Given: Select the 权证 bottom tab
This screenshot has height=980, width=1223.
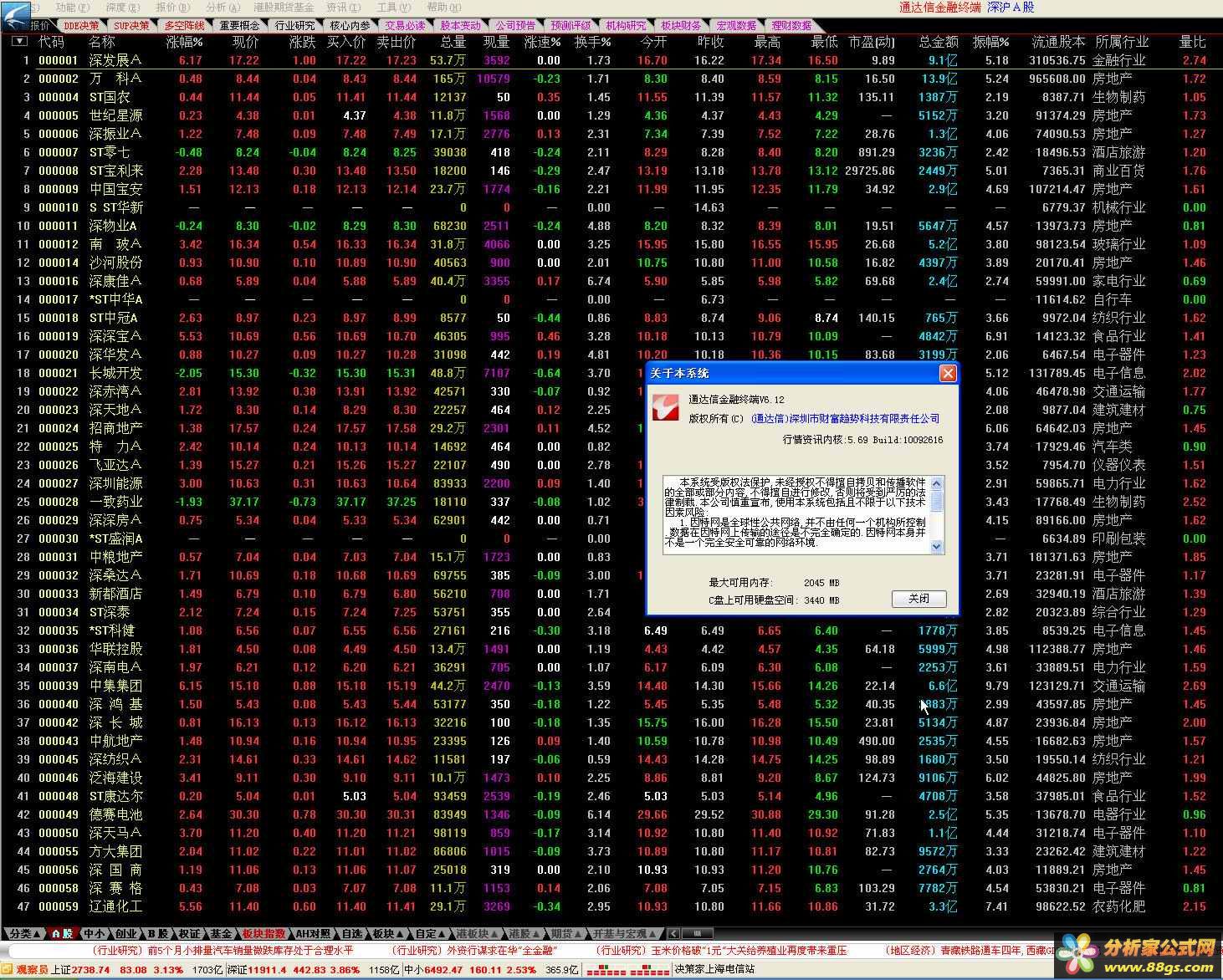Looking at the screenshot, I should [x=189, y=934].
